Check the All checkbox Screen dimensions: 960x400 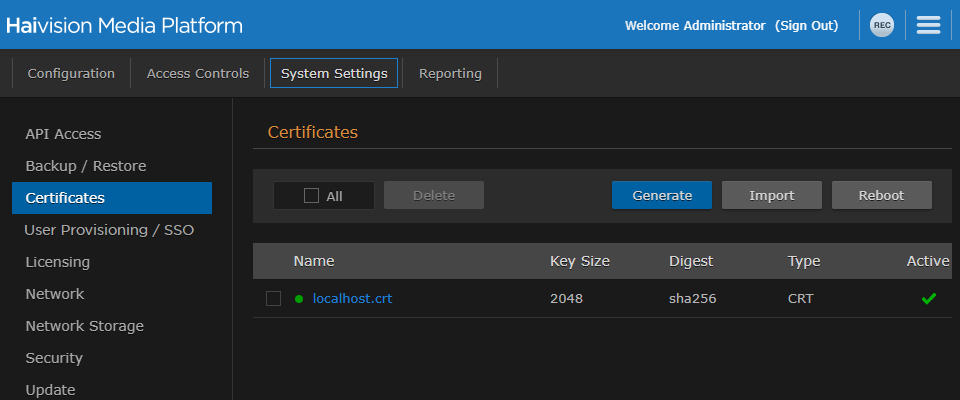tap(311, 196)
